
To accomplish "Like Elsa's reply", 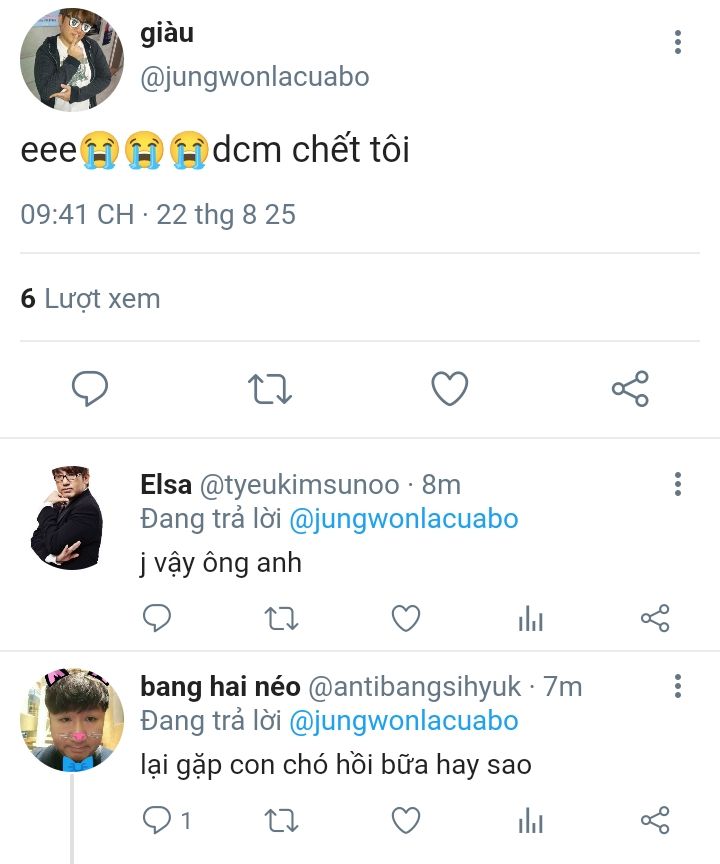I will (x=405, y=619).
